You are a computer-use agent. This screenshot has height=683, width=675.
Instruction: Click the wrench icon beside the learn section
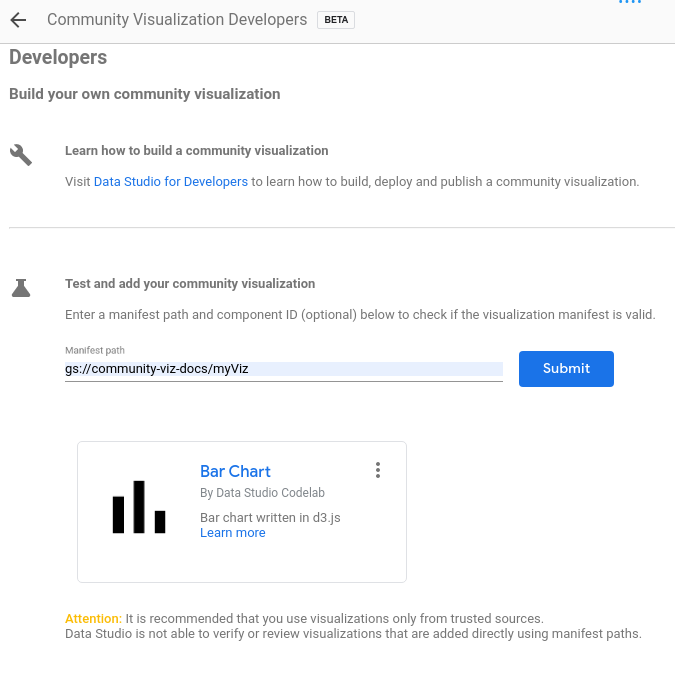(21, 154)
